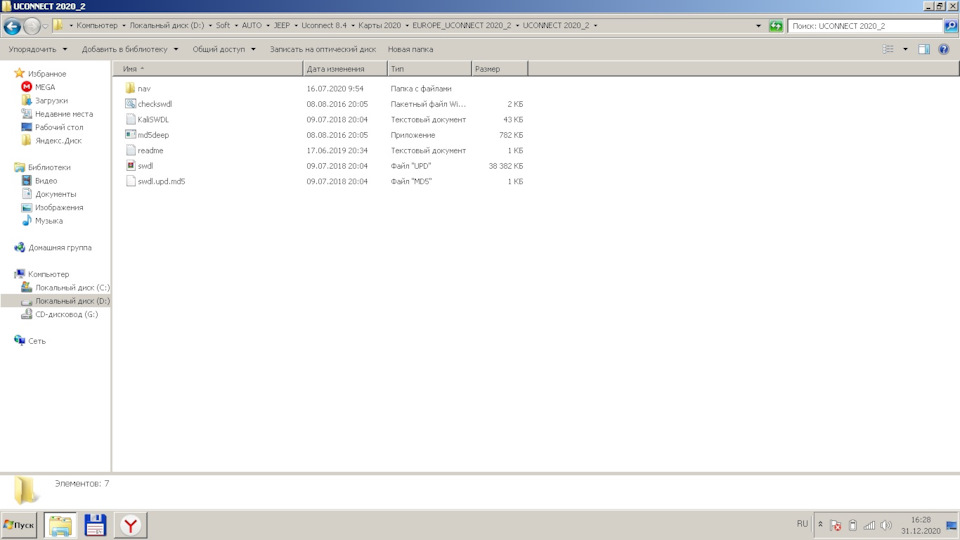The height and width of the screenshot is (540, 960).
Task: Refresh the folder with the green arrows icon
Action: pyautogui.click(x=776, y=26)
